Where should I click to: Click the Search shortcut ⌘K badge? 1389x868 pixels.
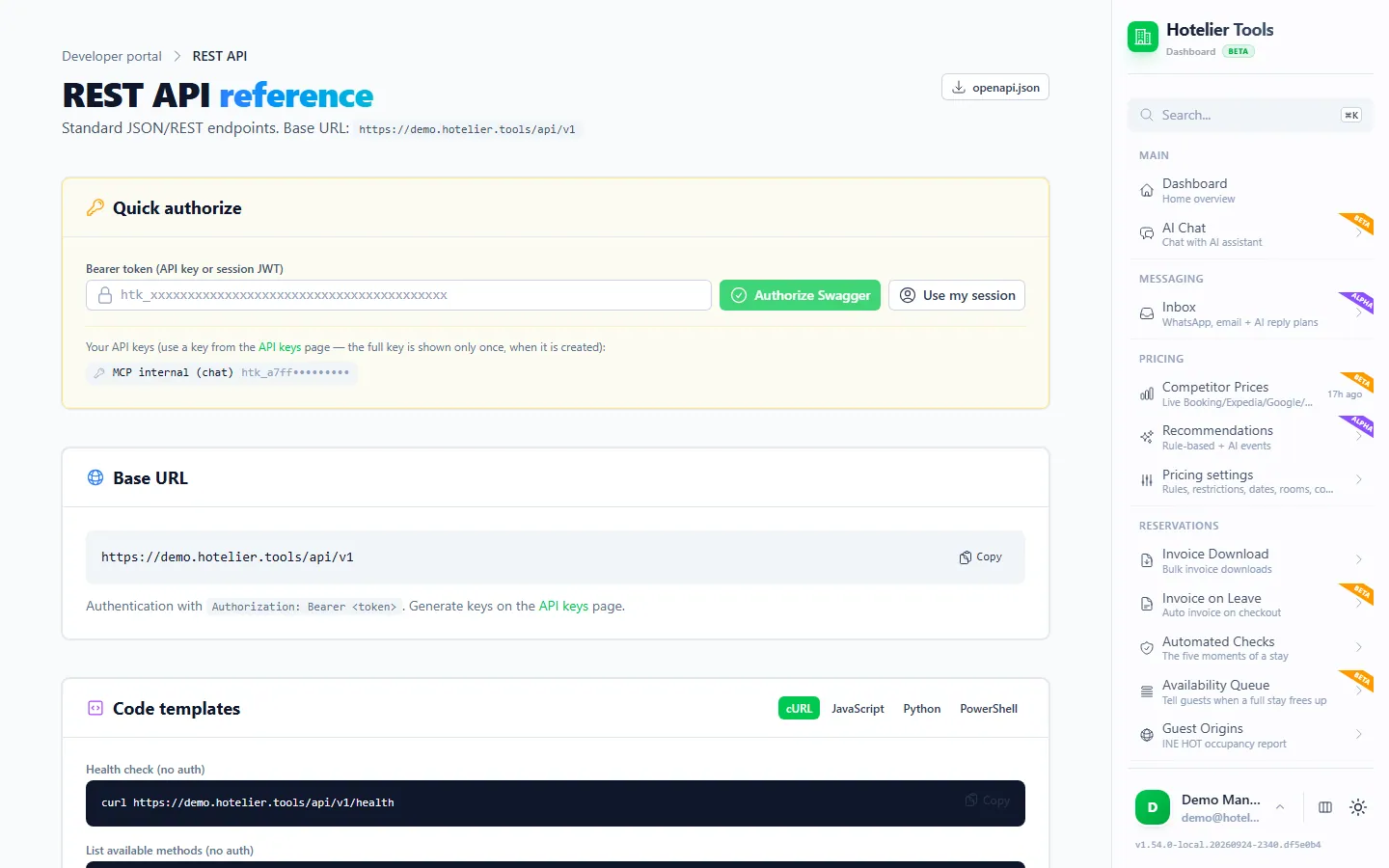click(1351, 115)
